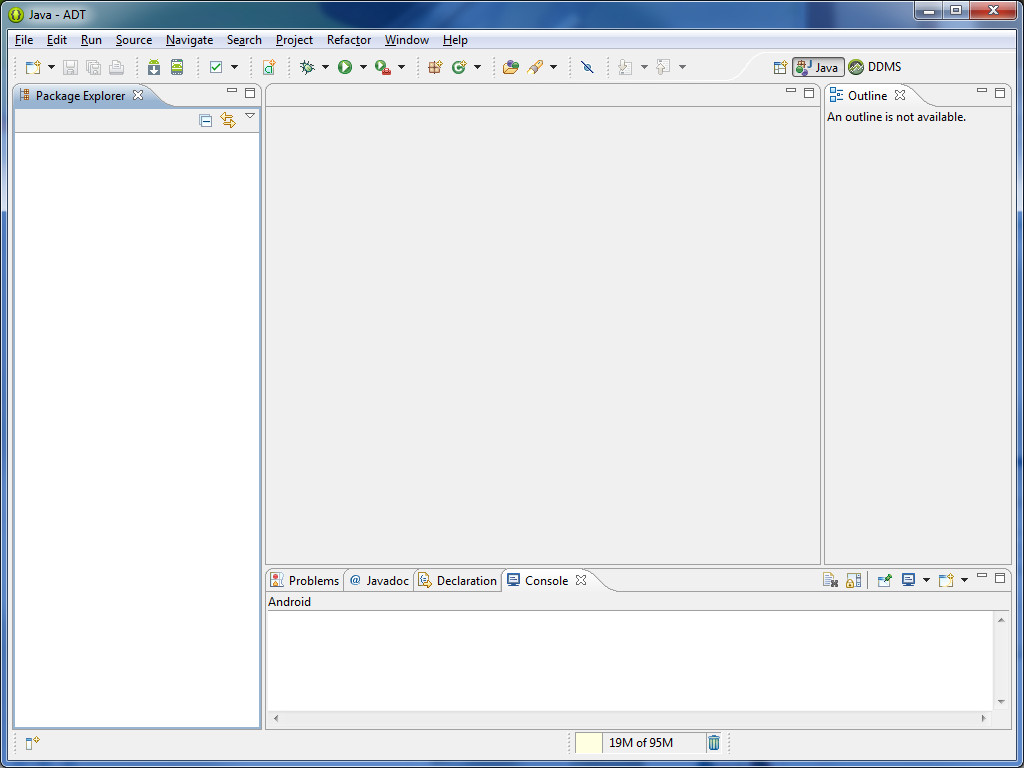Click the Open Type folder icon

(x=511, y=67)
